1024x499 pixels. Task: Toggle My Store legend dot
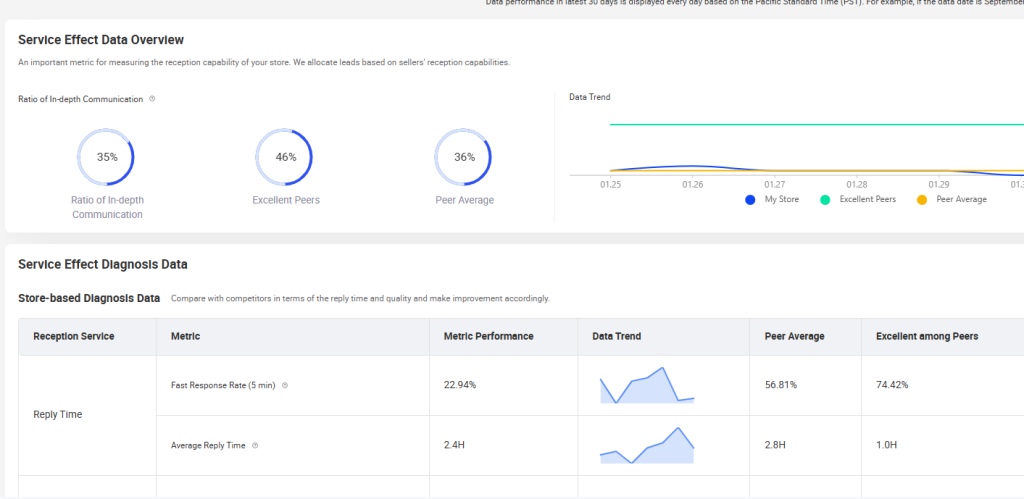[x=750, y=200]
